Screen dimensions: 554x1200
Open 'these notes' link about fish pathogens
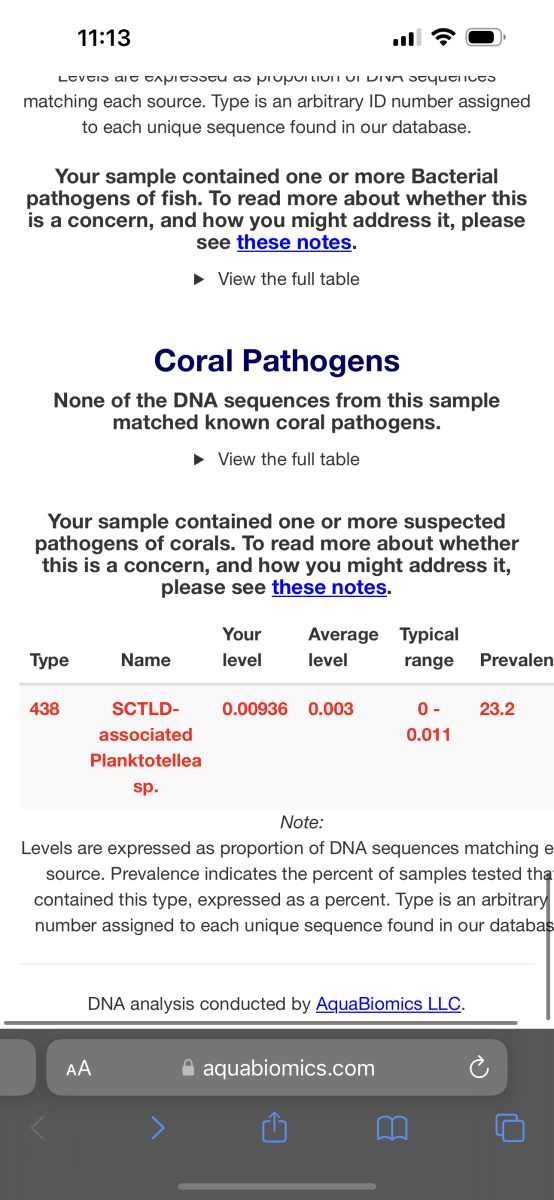[294, 242]
